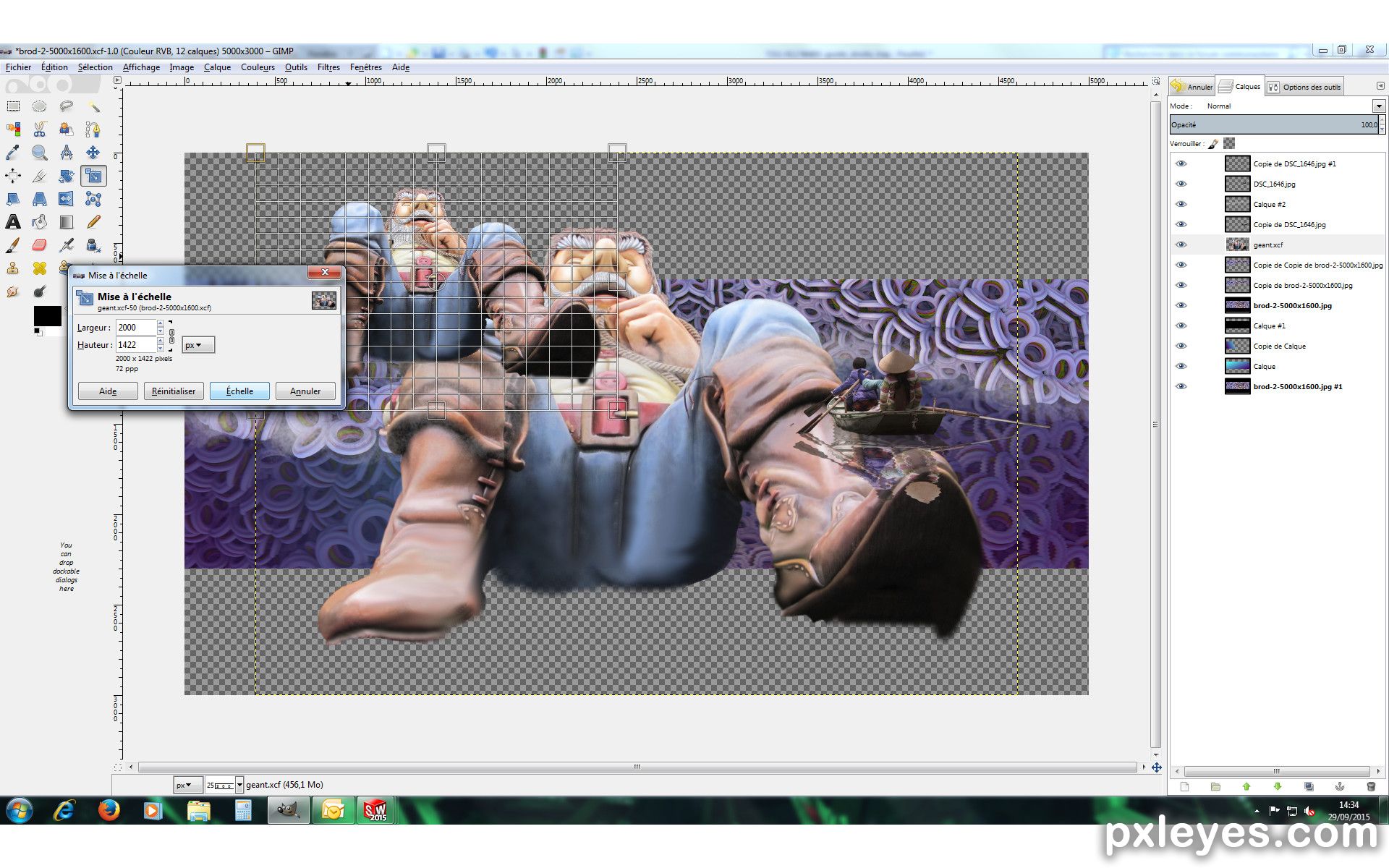Select the Smudge finger tool
Viewport: 1389px width, 868px height.
(x=13, y=292)
